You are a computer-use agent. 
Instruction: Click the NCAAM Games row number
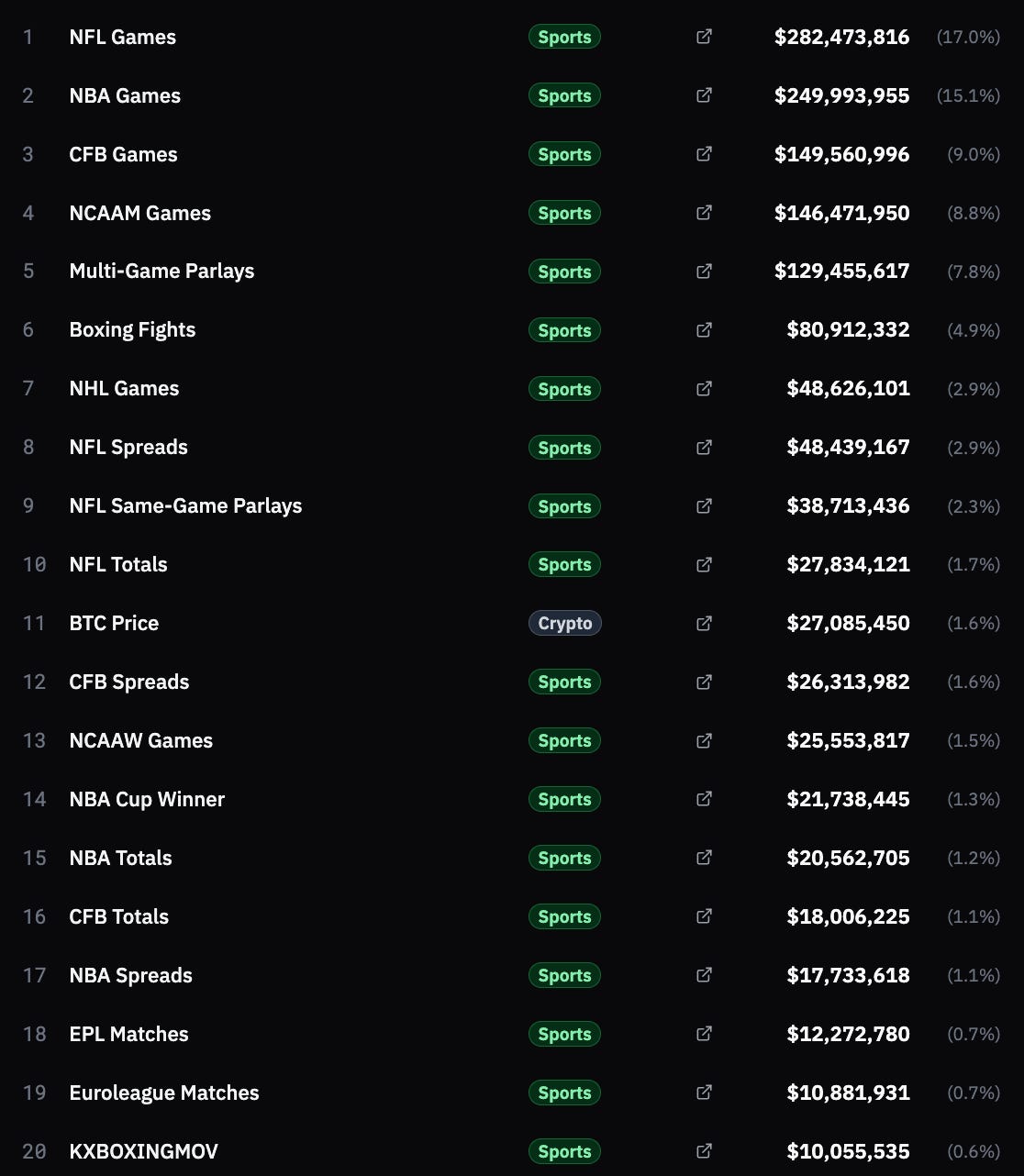tap(28, 213)
